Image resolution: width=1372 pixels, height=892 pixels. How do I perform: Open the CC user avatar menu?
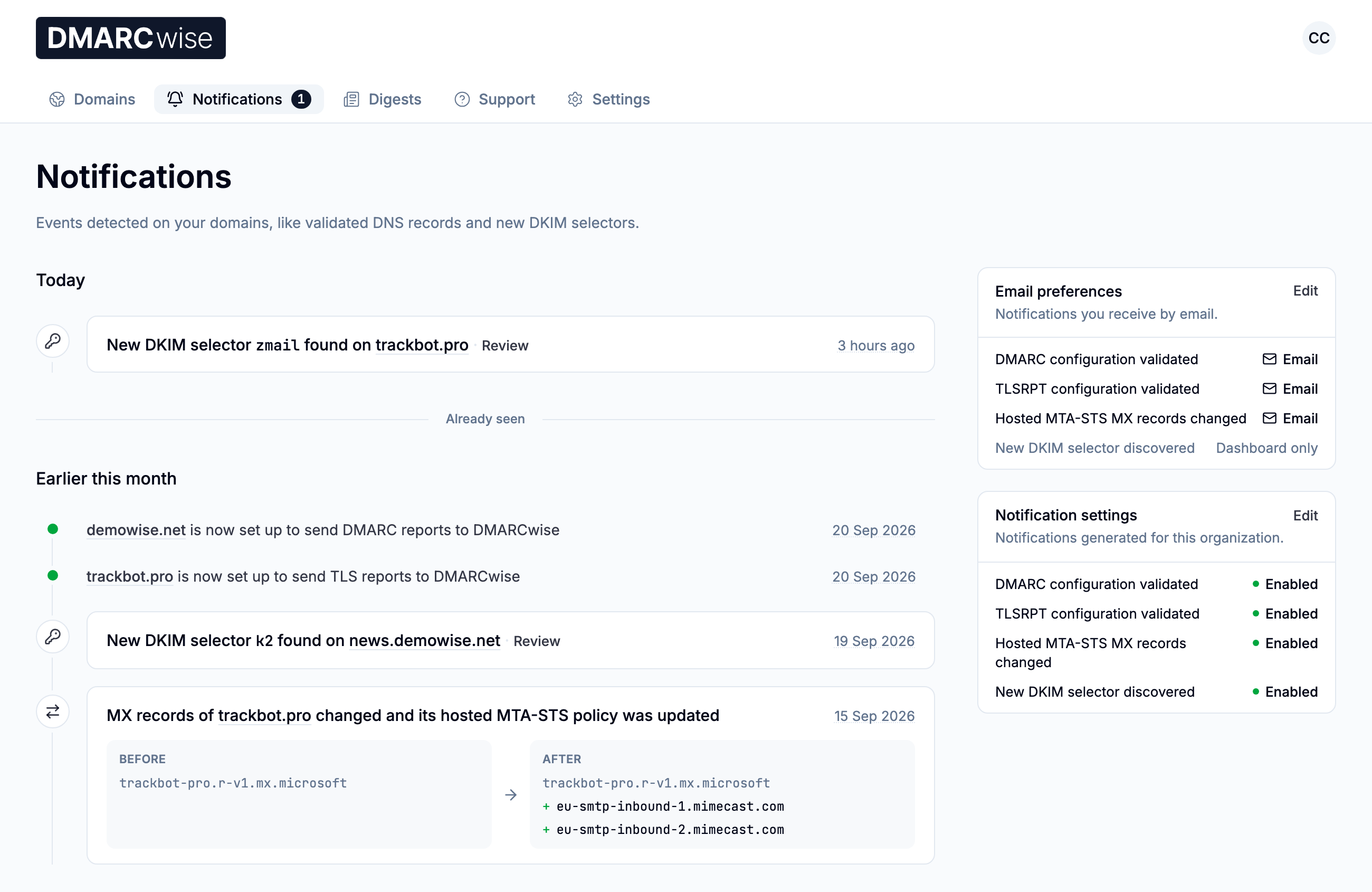[x=1318, y=38]
